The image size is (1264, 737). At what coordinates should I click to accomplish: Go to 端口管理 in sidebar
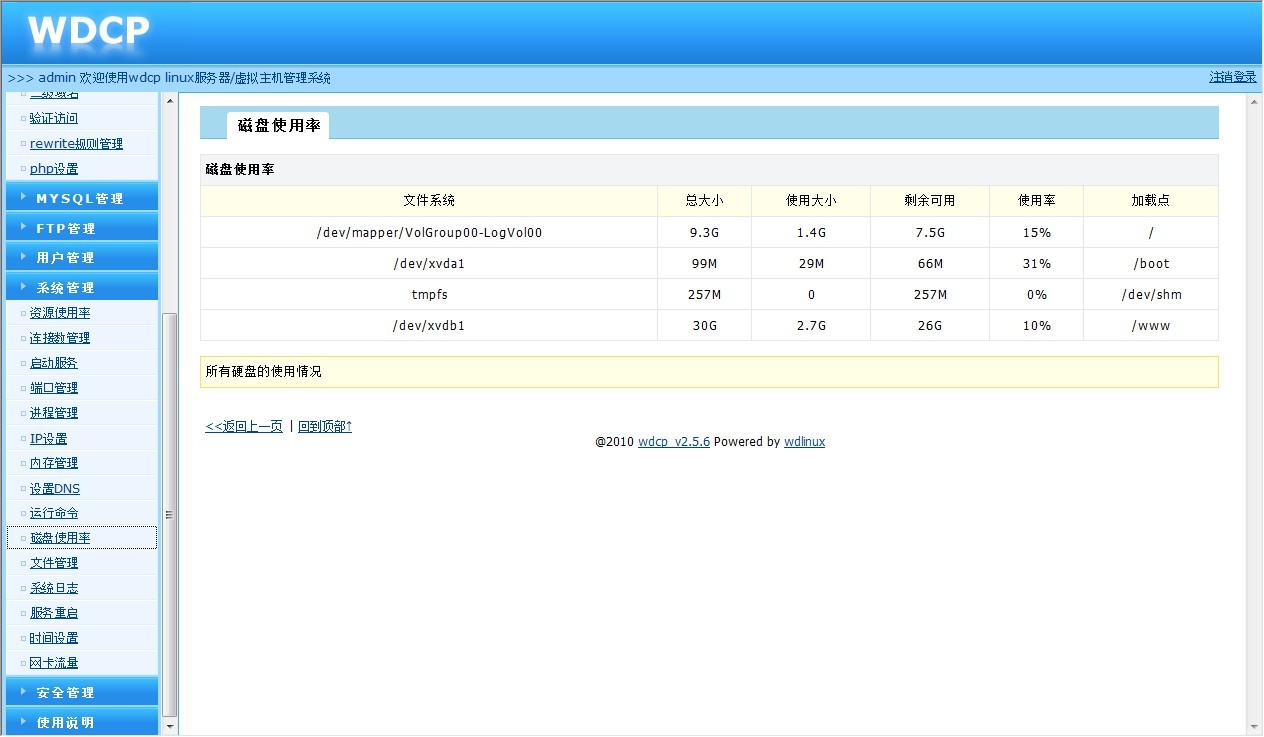click(54, 388)
